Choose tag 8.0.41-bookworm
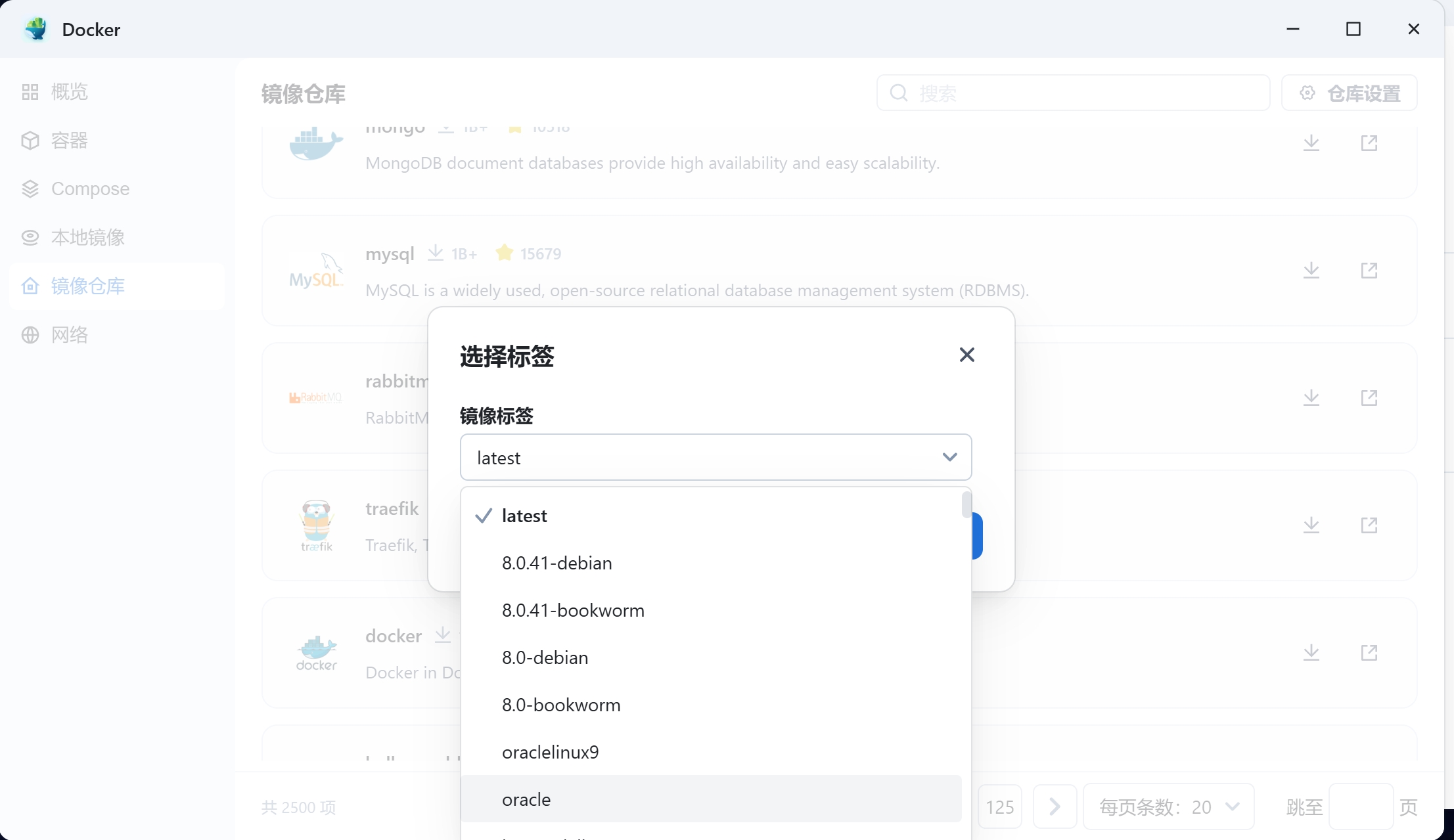The height and width of the screenshot is (840, 1454). tap(711, 610)
